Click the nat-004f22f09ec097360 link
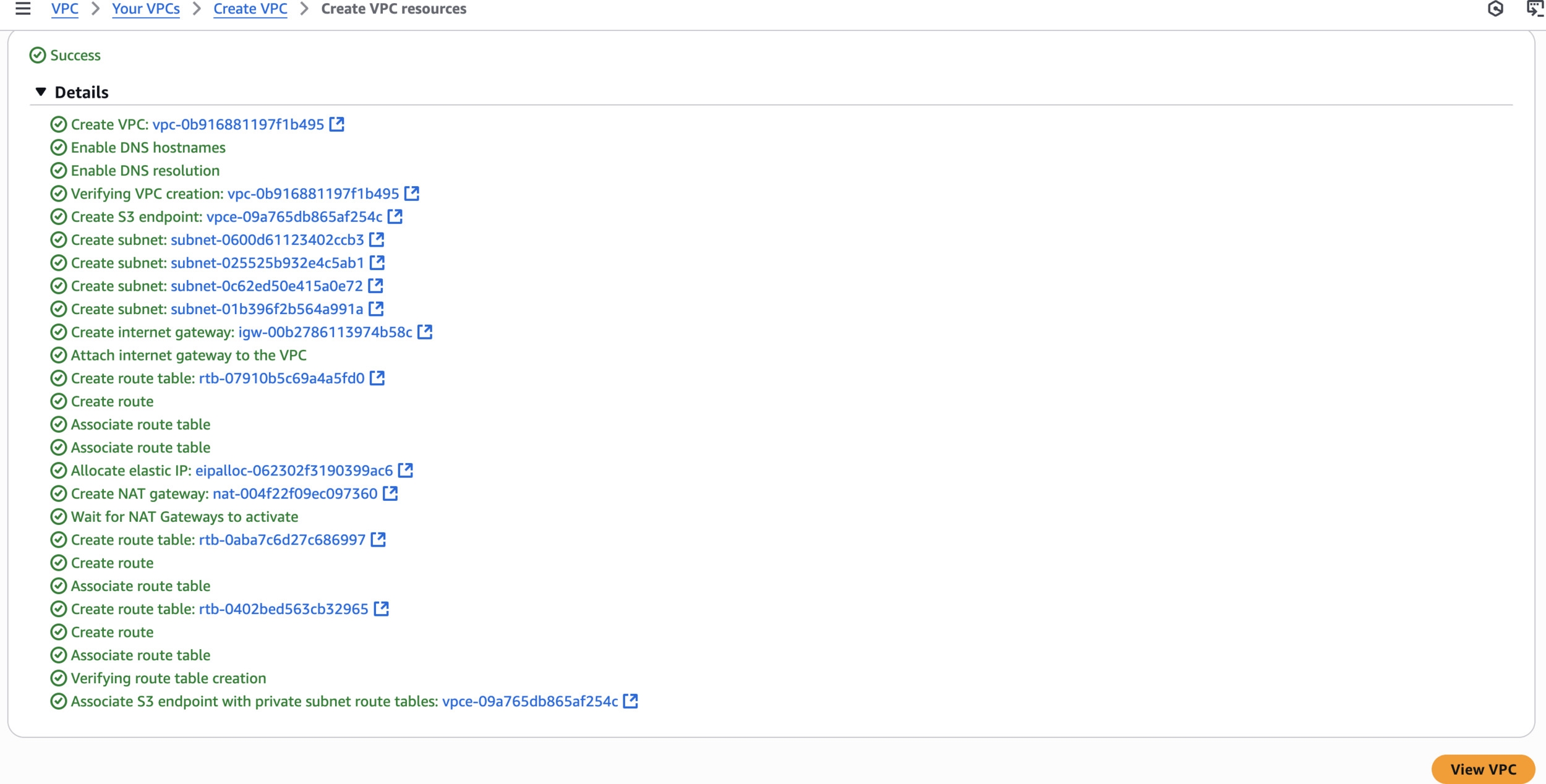1546x784 pixels. 295,493
